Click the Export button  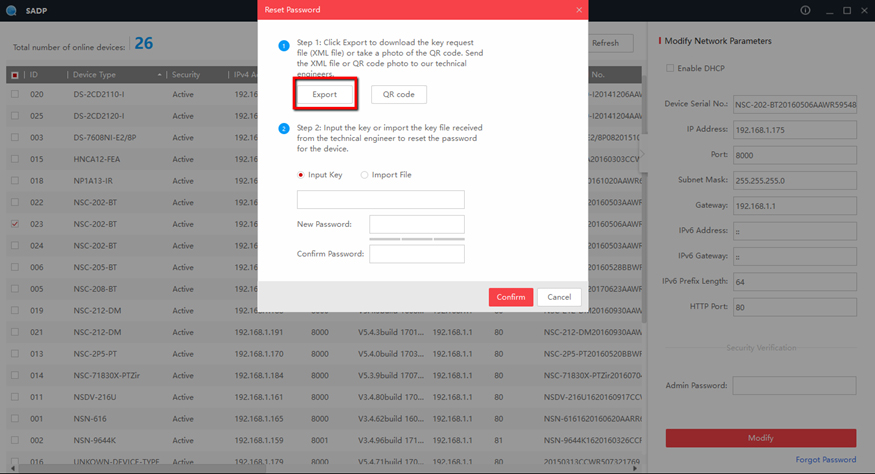(x=324, y=94)
